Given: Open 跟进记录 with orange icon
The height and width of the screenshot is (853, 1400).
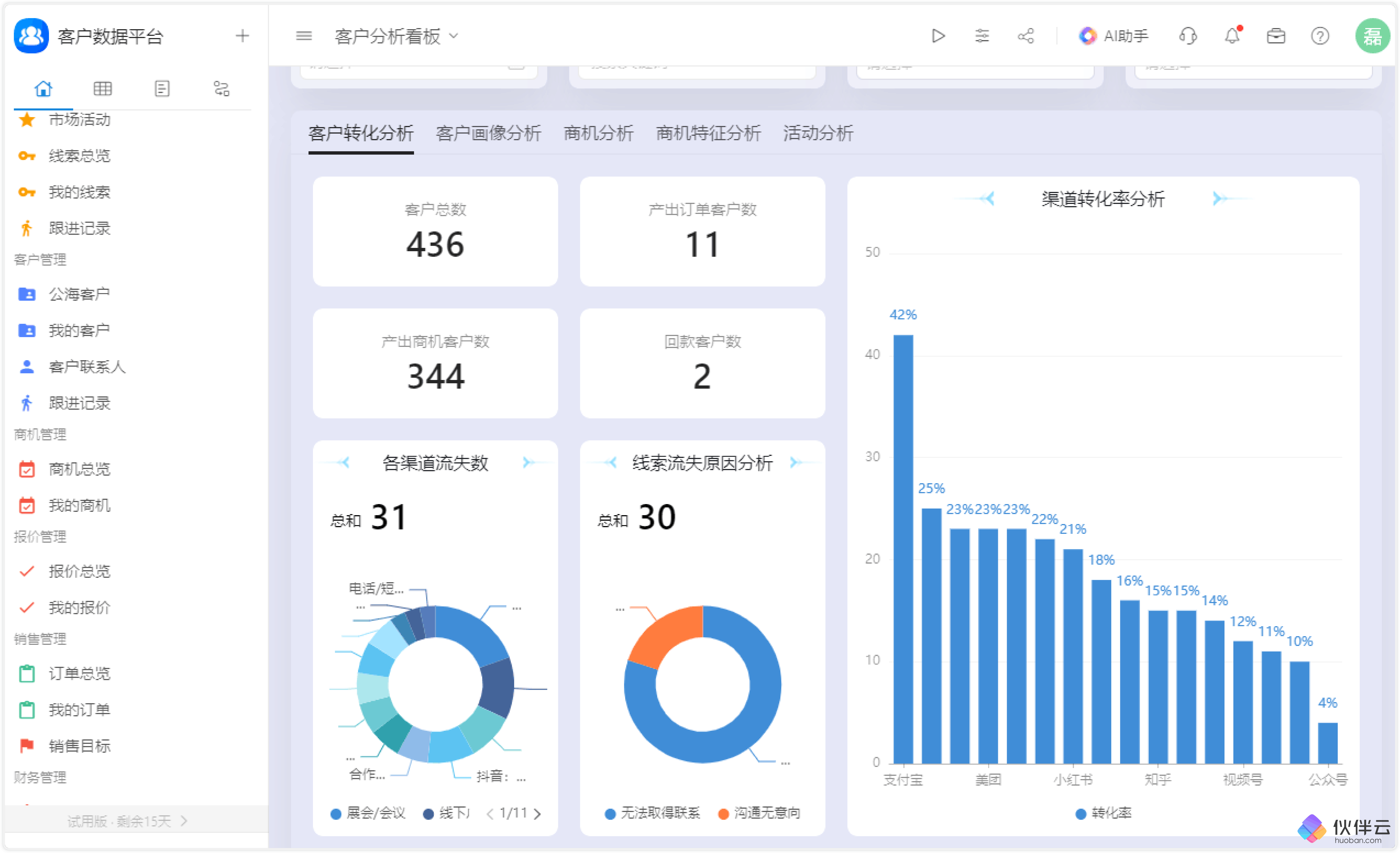Looking at the screenshot, I should tap(80, 228).
